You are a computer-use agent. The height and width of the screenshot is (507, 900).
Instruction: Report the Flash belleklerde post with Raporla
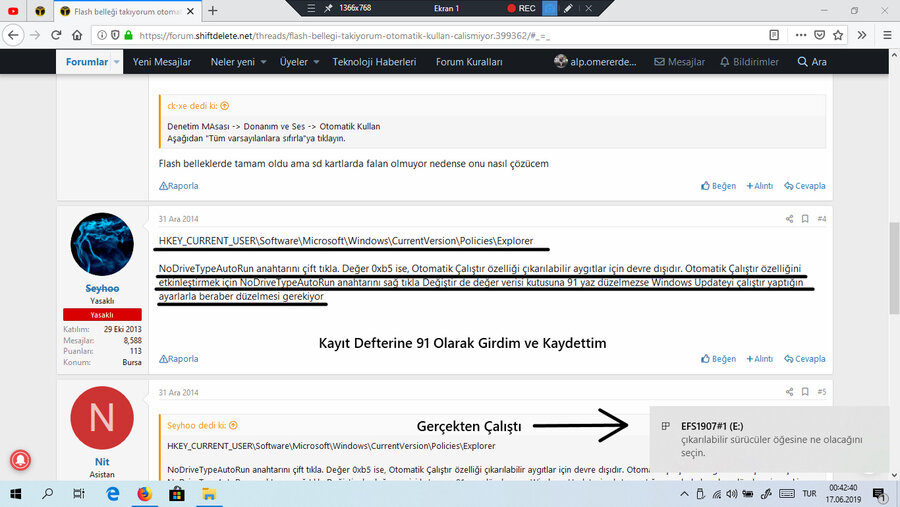click(x=179, y=185)
